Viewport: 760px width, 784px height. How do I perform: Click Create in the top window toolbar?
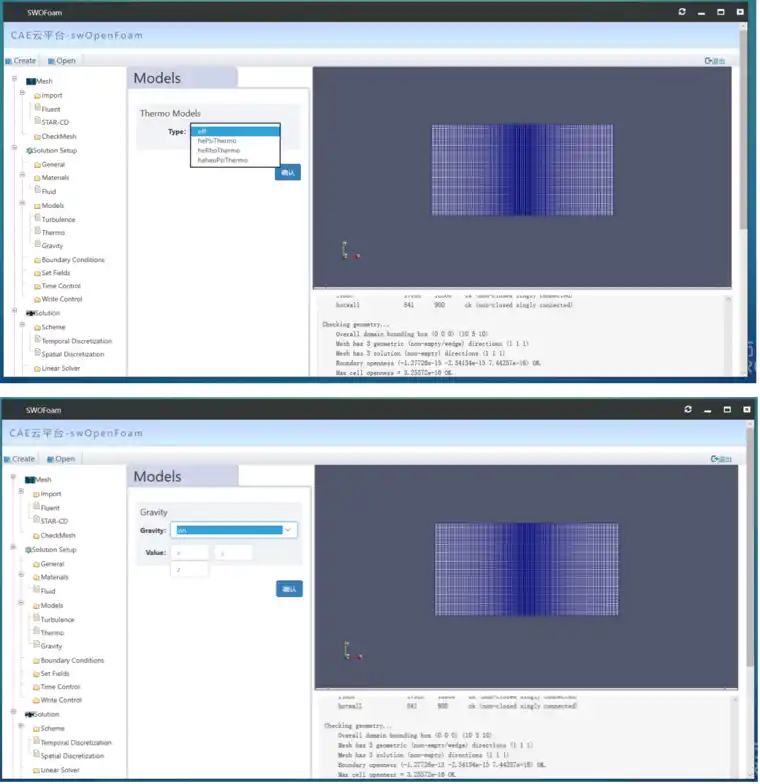[20, 60]
